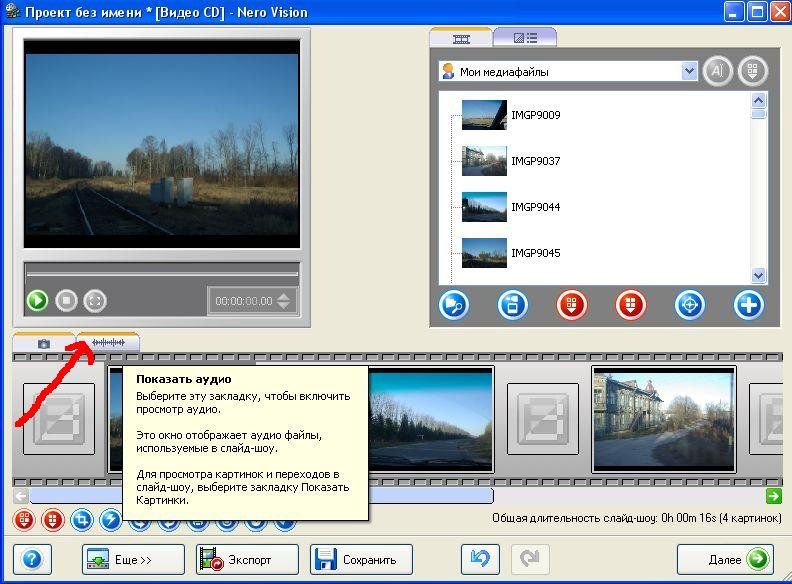Switch to the effects list tab
The width and height of the screenshot is (792, 584).
(x=525, y=38)
